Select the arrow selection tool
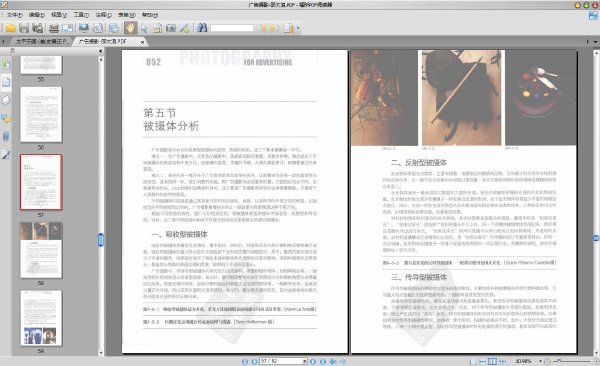 [x=144, y=28]
